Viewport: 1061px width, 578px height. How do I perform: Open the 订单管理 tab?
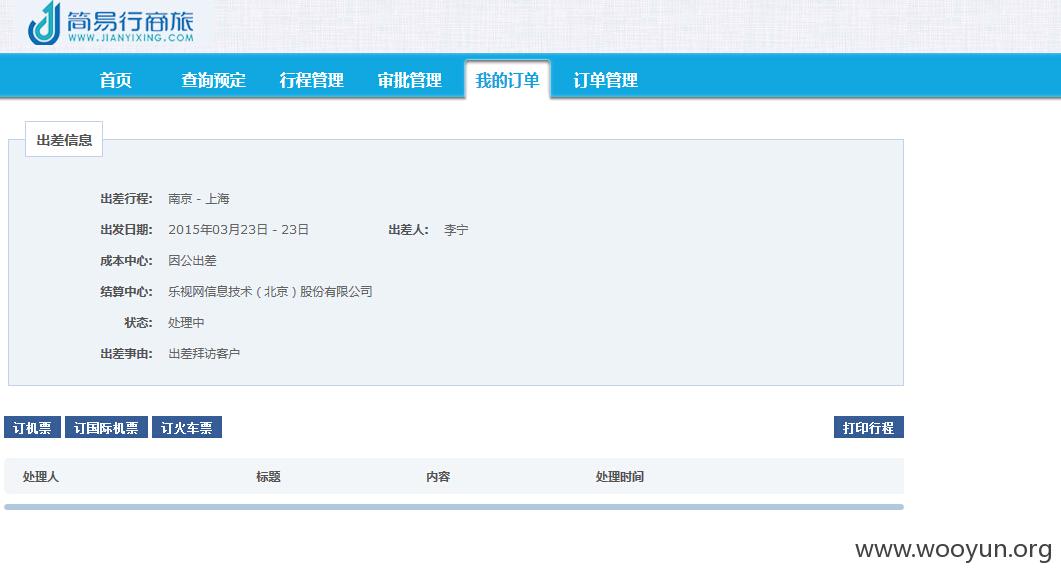click(x=606, y=80)
